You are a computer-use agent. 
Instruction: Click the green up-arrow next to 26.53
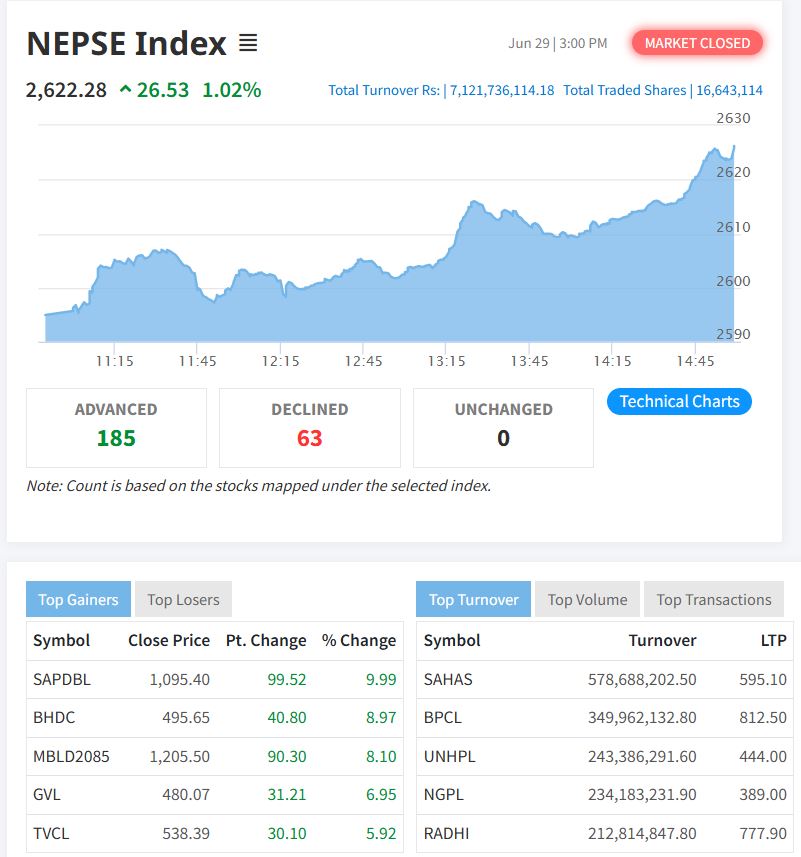click(x=125, y=90)
